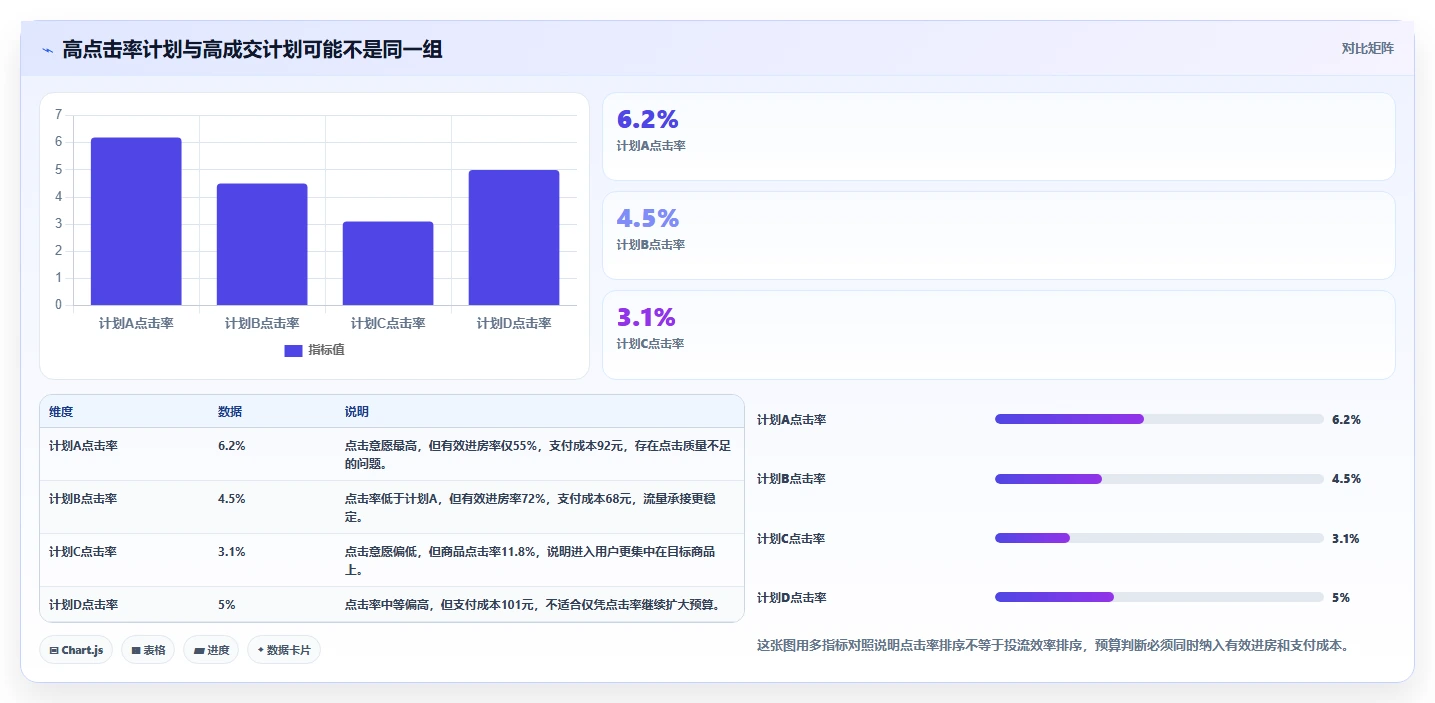Click the 6.2% data card value
The height and width of the screenshot is (703, 1435).
tap(647, 119)
